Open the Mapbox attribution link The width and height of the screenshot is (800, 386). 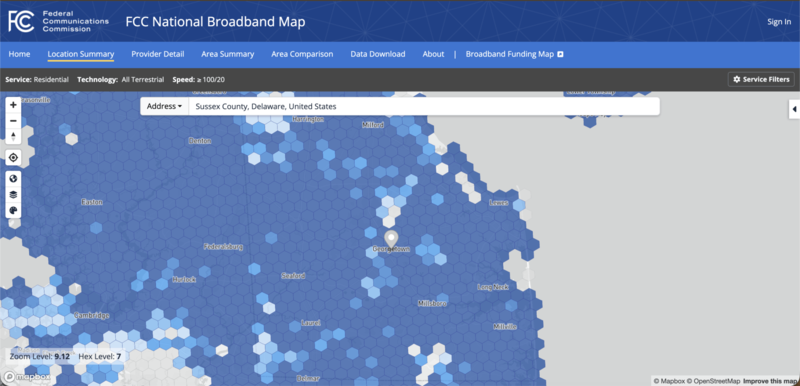669,381
